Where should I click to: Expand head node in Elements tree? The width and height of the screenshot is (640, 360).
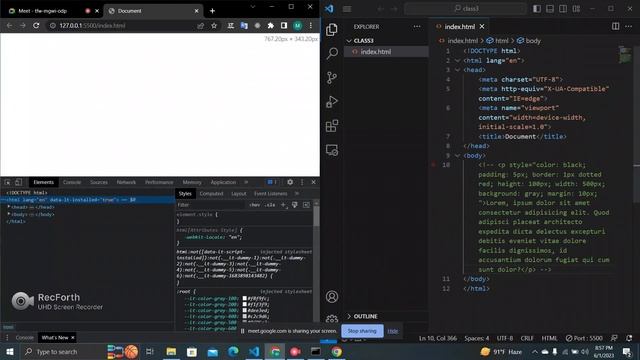coord(9,207)
